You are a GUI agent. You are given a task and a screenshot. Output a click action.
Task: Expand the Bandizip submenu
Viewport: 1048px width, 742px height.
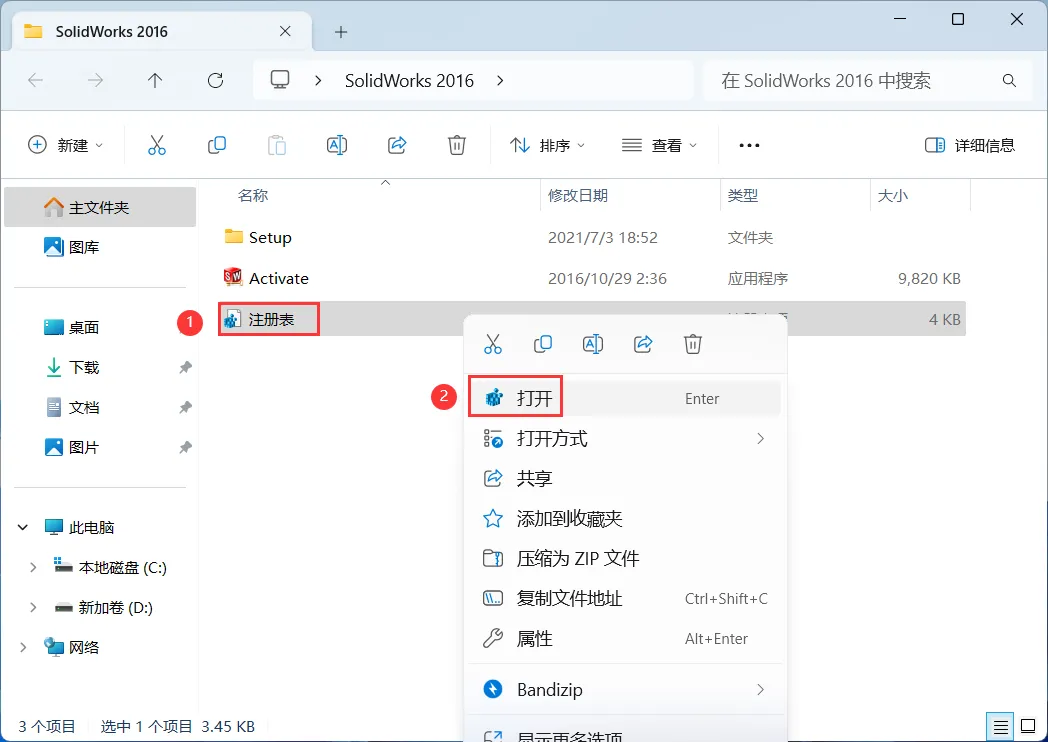pos(626,689)
